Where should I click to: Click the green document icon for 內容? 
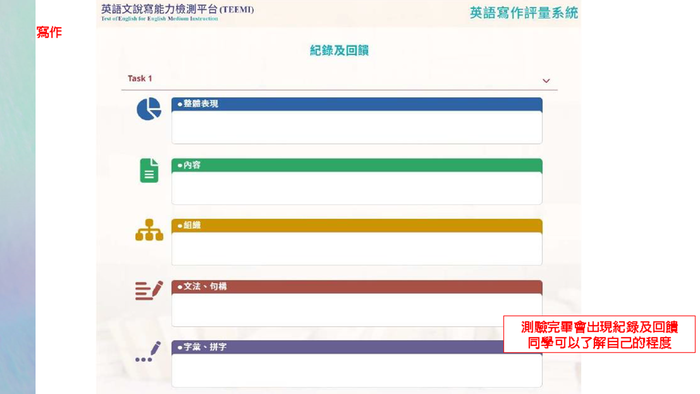[149, 170]
